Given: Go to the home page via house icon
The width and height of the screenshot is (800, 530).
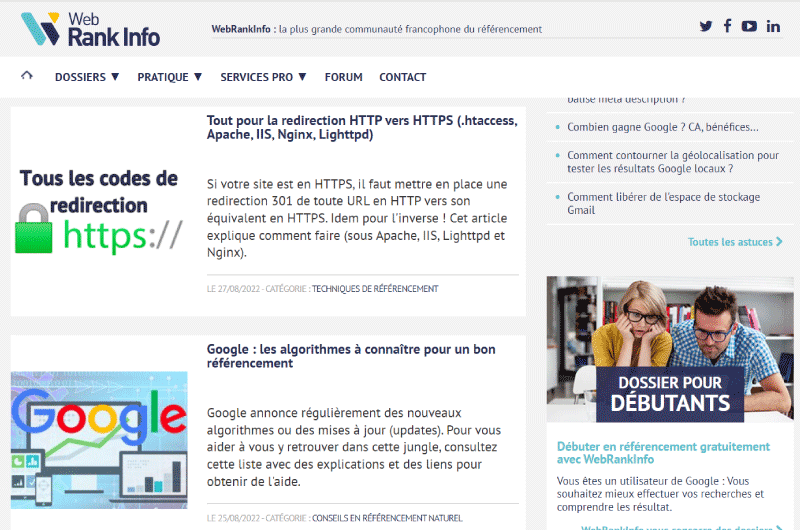Looking at the screenshot, I should (27, 75).
